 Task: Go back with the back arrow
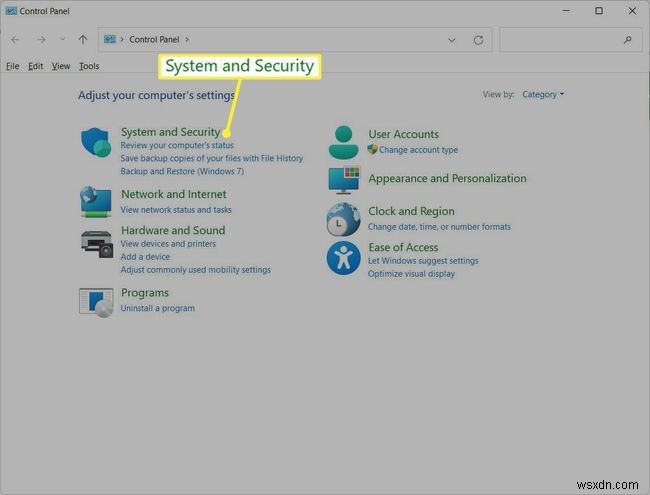click(x=15, y=40)
